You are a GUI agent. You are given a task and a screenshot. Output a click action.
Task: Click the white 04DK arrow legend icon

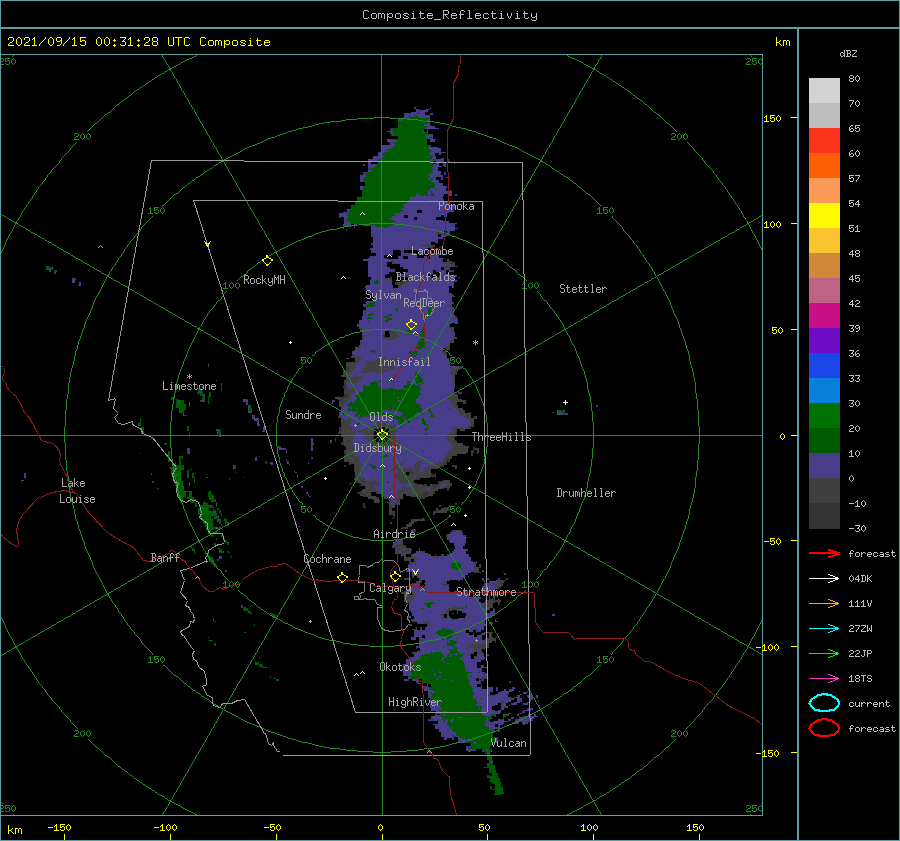pyautogui.click(x=824, y=578)
